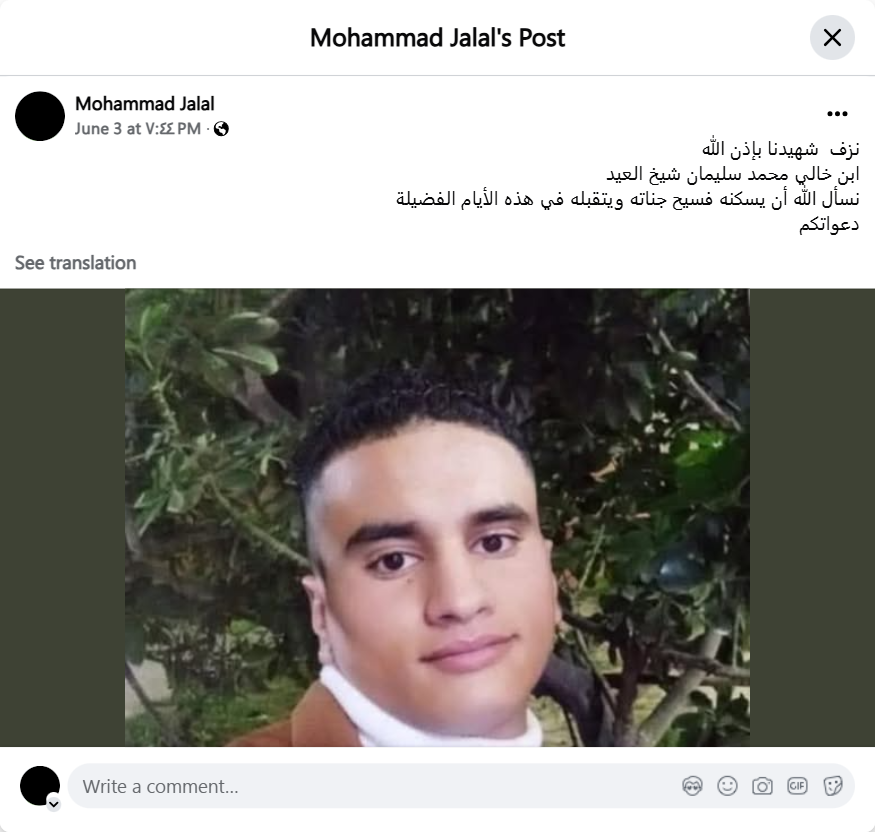Open the post photo of the man
The image size is (875, 832).
coord(437,517)
